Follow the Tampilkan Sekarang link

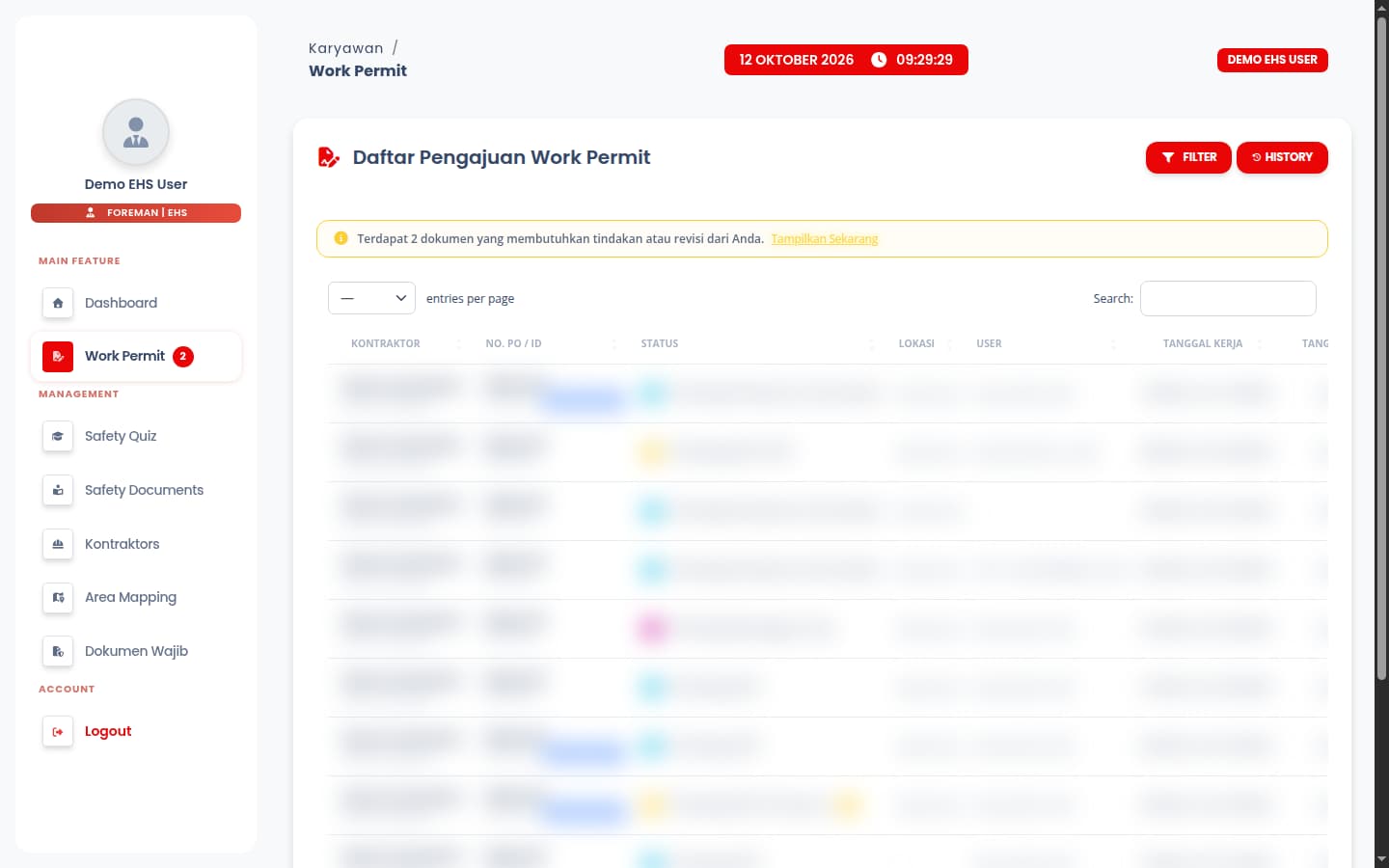point(825,239)
